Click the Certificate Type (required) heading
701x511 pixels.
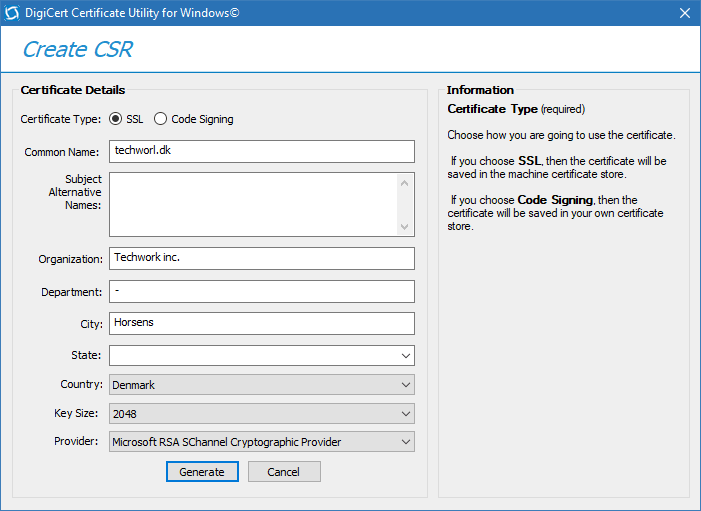tap(516, 109)
